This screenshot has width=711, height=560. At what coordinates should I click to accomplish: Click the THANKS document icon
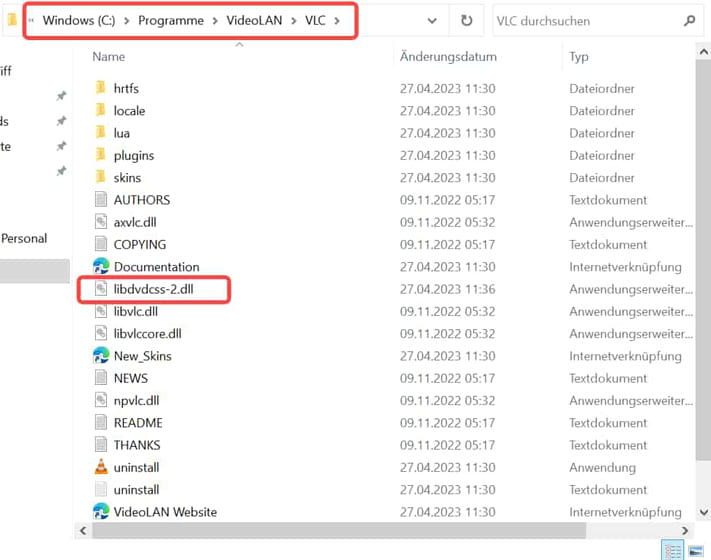coord(101,444)
